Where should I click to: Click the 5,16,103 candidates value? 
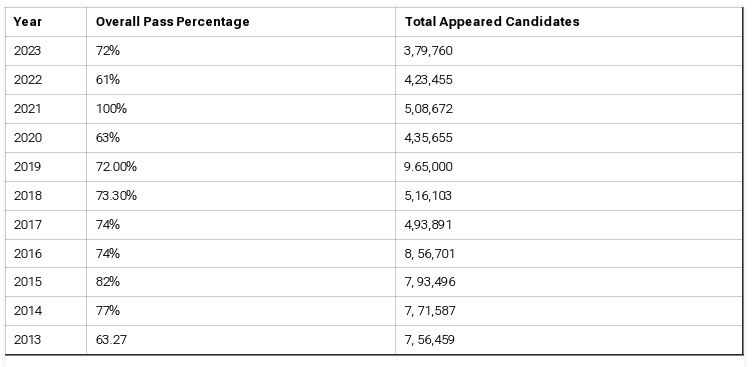pos(428,196)
